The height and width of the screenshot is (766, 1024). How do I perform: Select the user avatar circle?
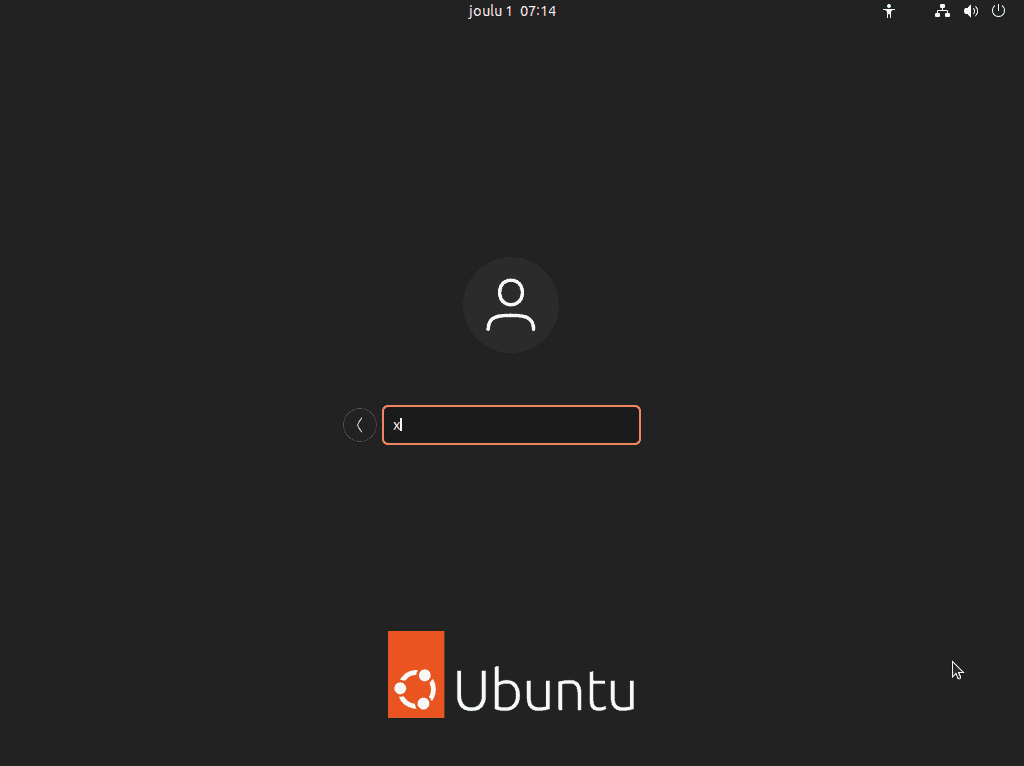pos(511,305)
